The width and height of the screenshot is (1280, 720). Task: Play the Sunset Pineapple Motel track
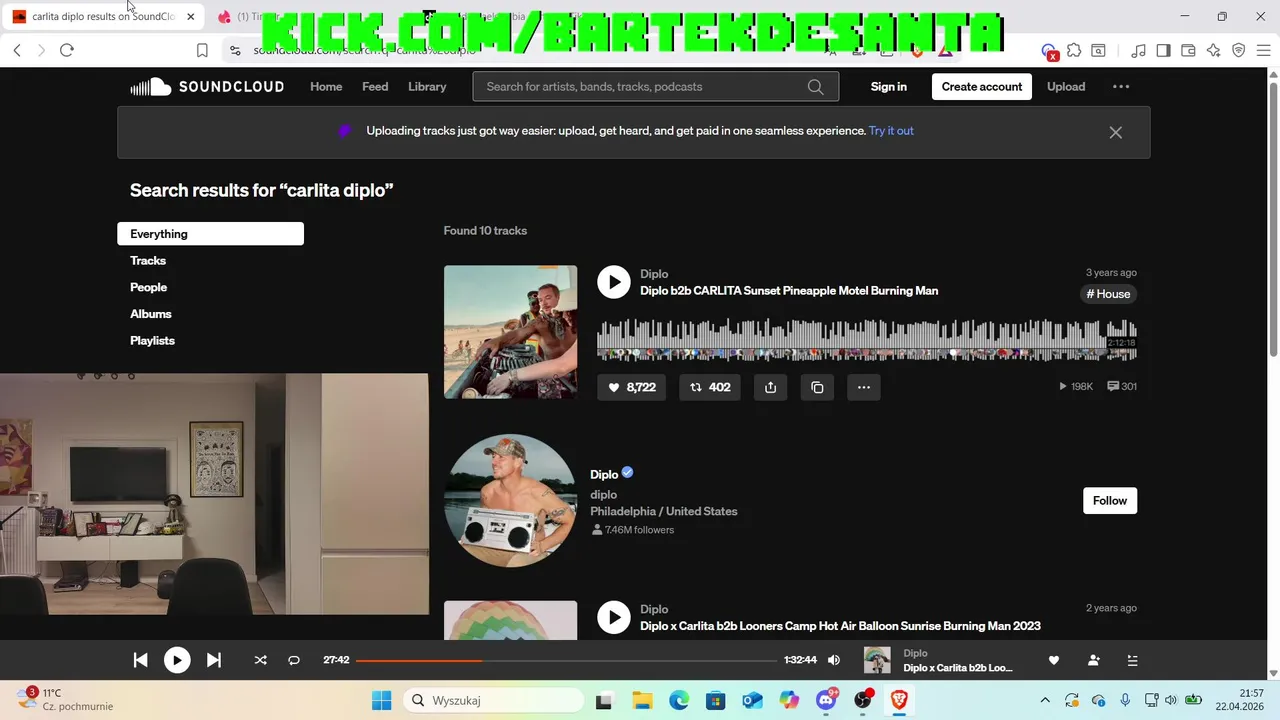[614, 282]
